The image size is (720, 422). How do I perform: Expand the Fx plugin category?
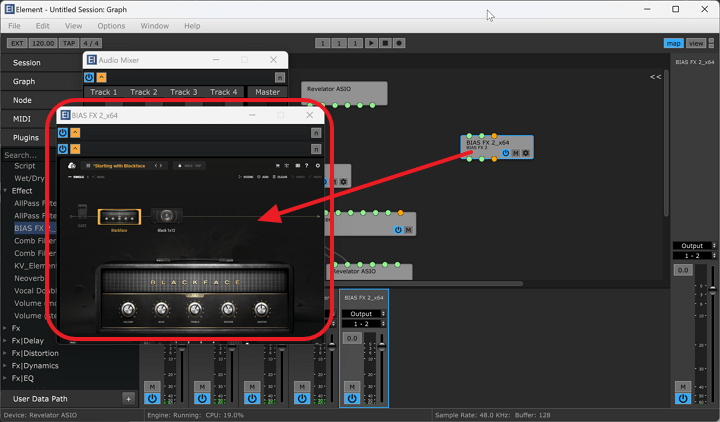5,328
